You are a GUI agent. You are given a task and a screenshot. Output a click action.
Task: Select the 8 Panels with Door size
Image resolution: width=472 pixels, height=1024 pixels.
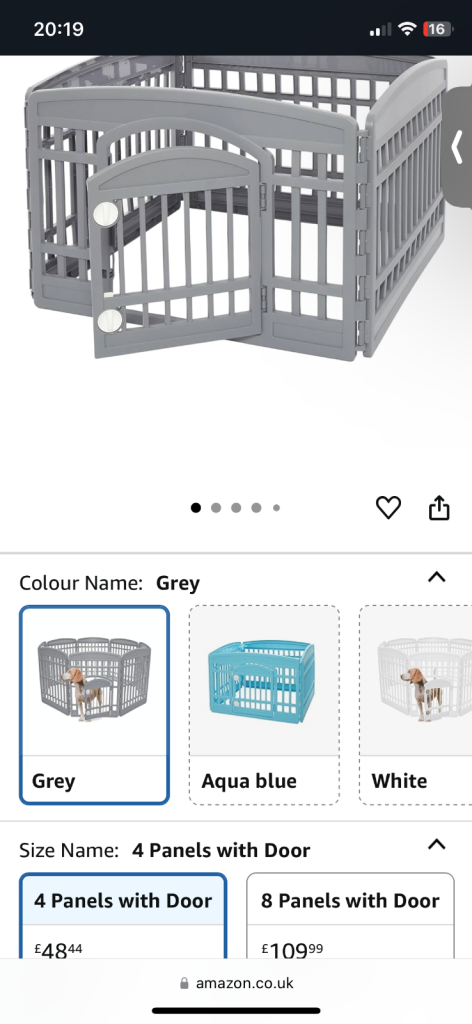(x=351, y=916)
